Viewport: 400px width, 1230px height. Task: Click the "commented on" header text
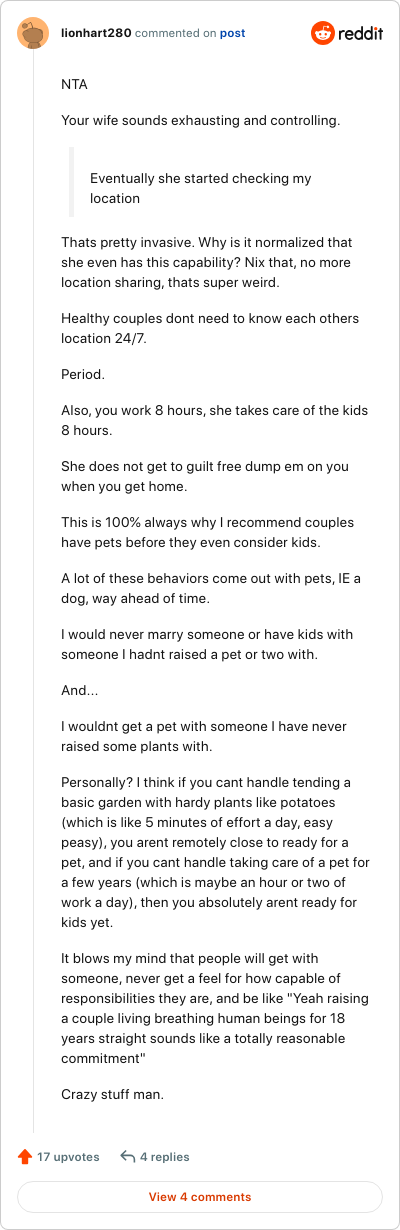coord(174,33)
